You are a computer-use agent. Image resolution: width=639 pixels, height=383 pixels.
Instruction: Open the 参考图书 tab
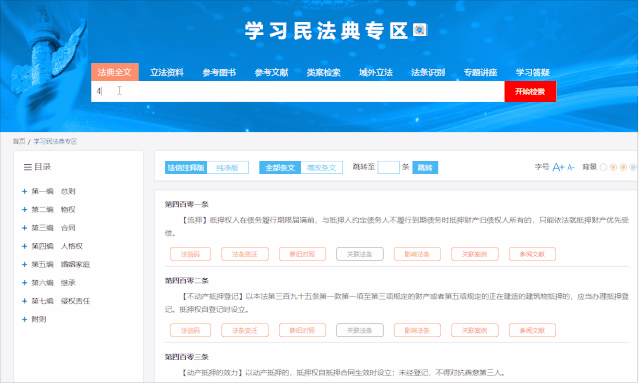tap(219, 73)
